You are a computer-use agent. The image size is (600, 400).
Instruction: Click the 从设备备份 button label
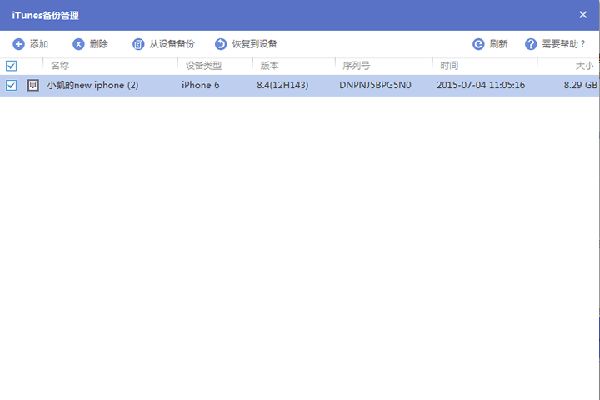[172, 44]
